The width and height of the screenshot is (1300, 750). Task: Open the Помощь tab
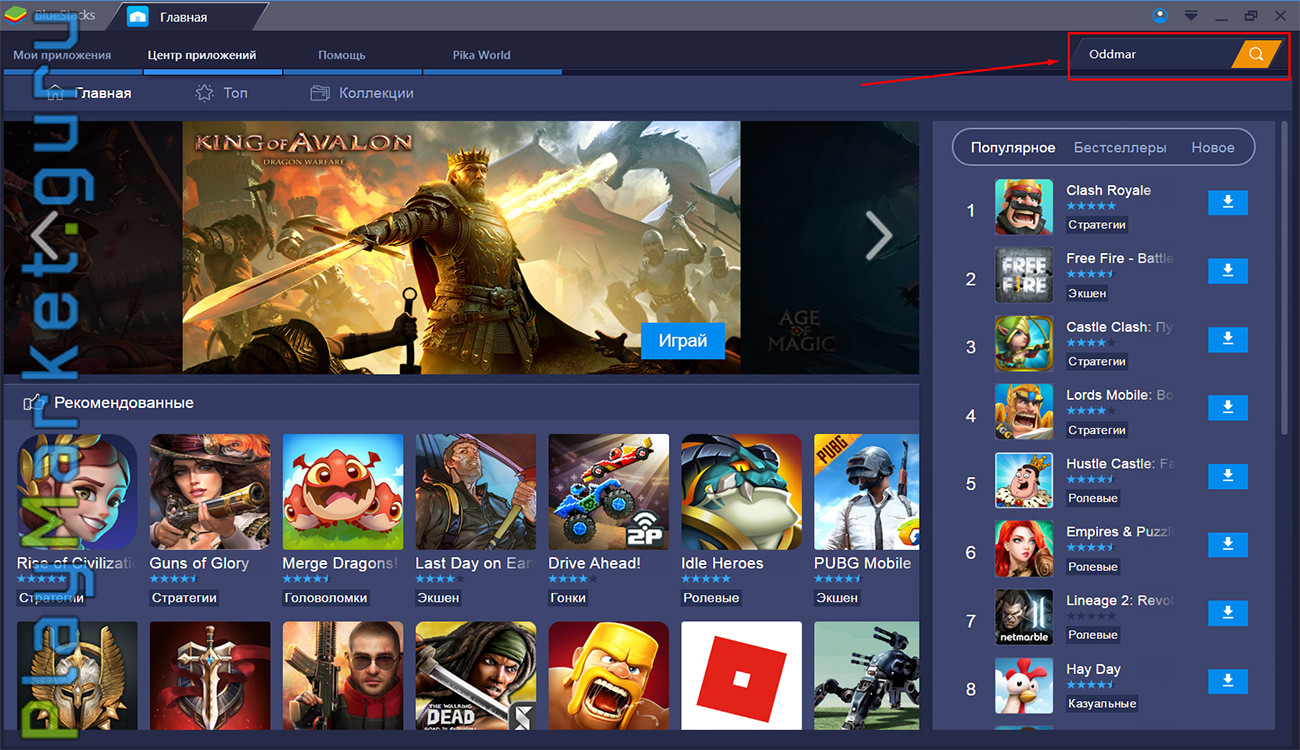[x=342, y=55]
